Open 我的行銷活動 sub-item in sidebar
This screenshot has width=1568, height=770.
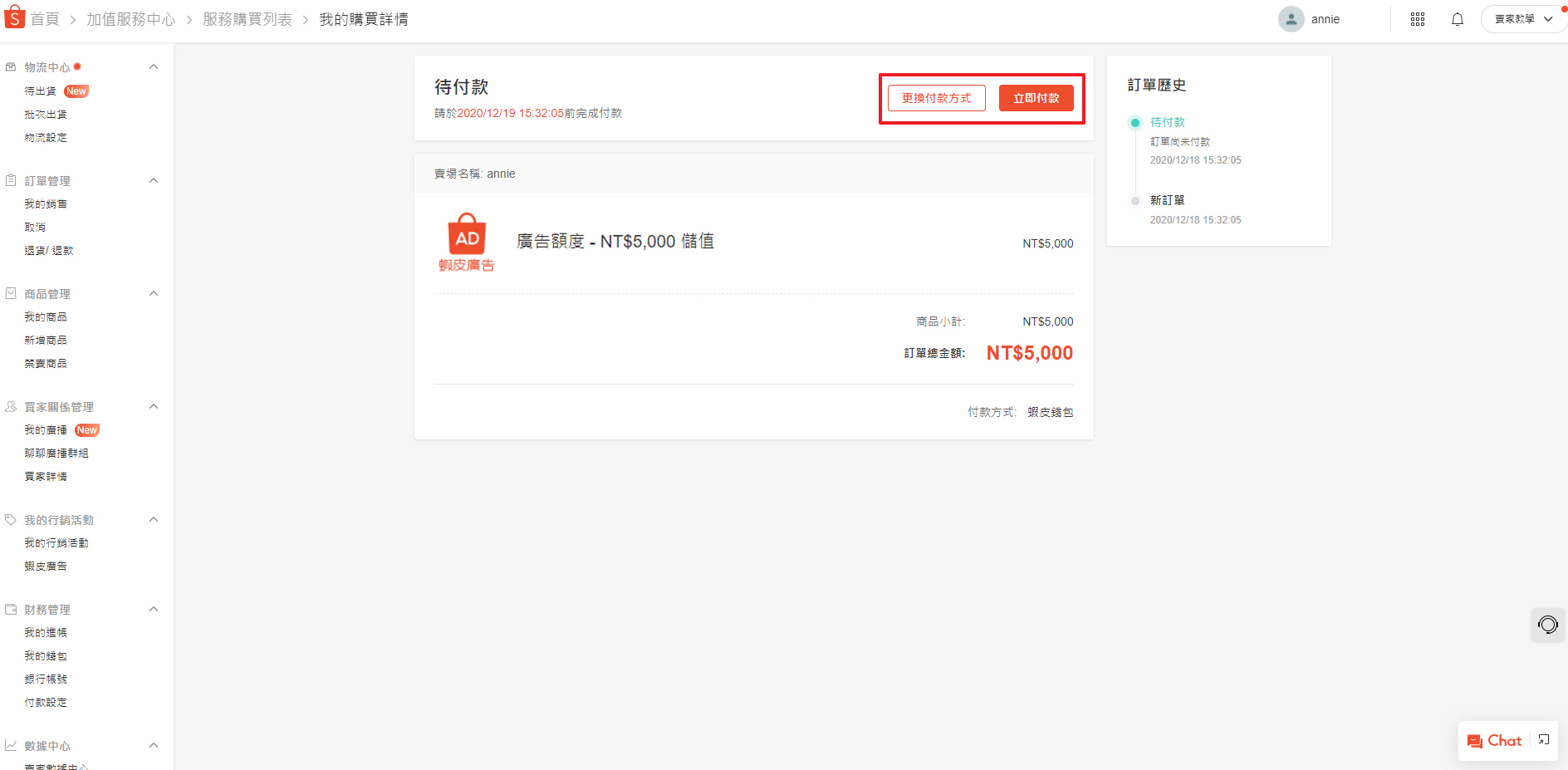[56, 543]
